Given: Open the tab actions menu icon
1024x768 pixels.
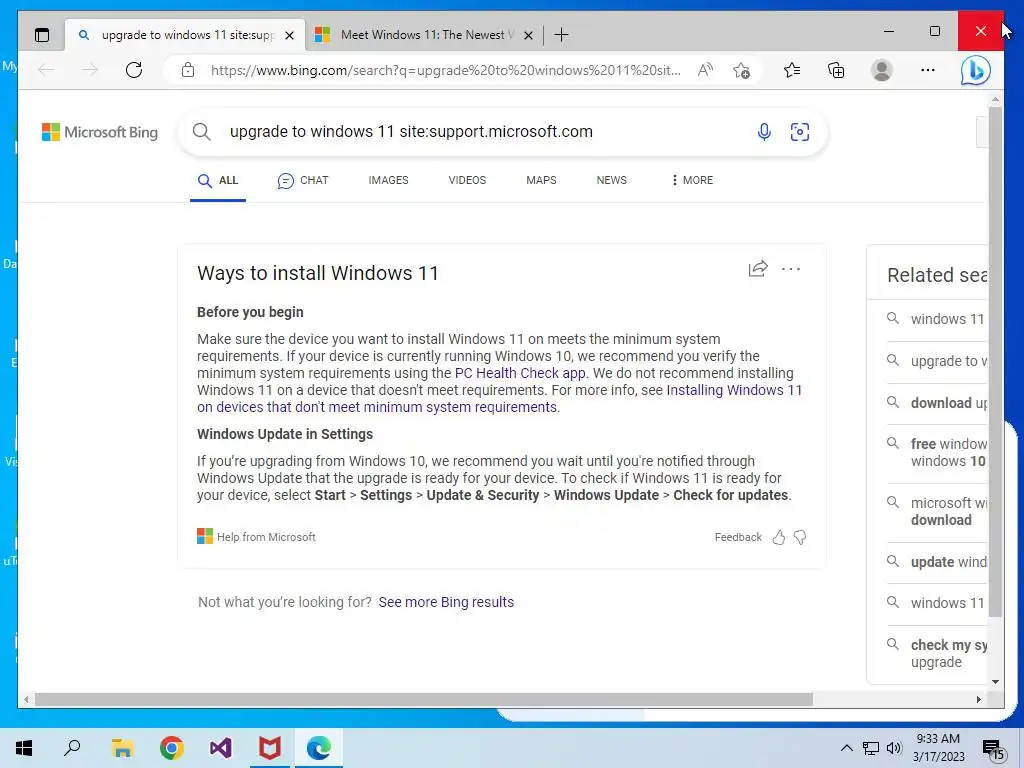Looking at the screenshot, I should [42, 35].
